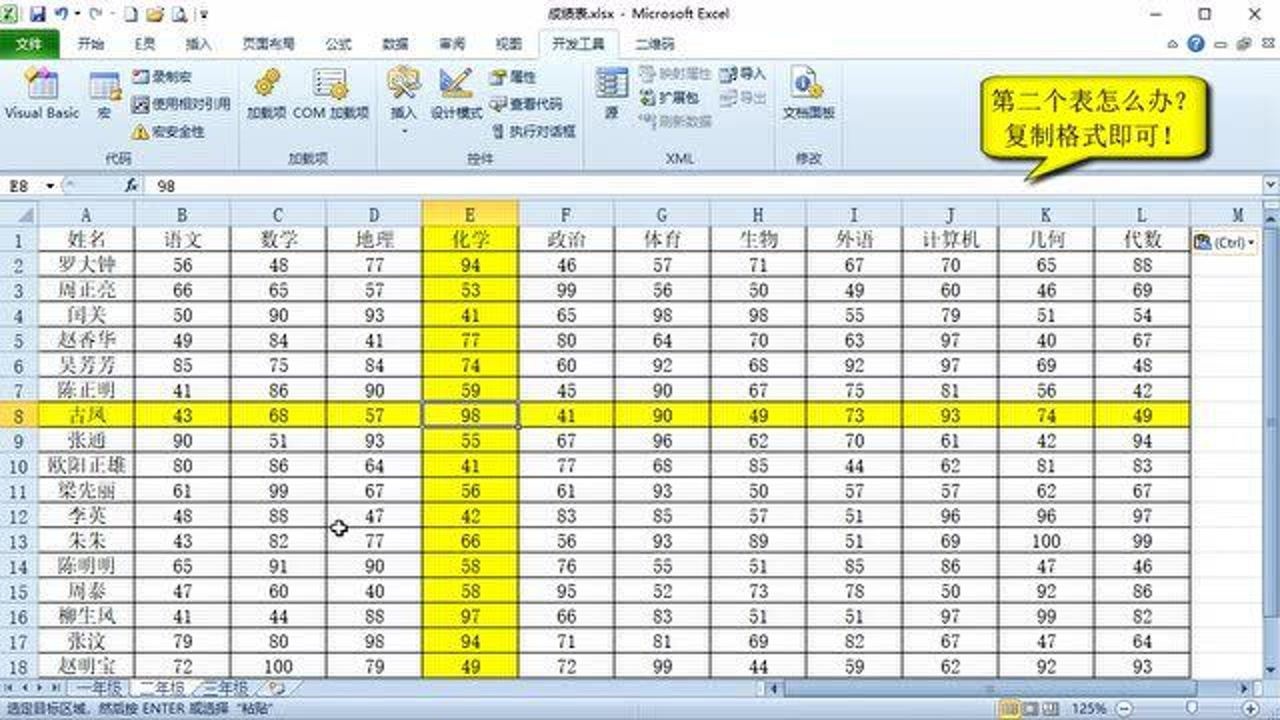This screenshot has width=1280, height=720.
Task: Minimize the ribbon with the caret icon
Action: click(1175, 44)
